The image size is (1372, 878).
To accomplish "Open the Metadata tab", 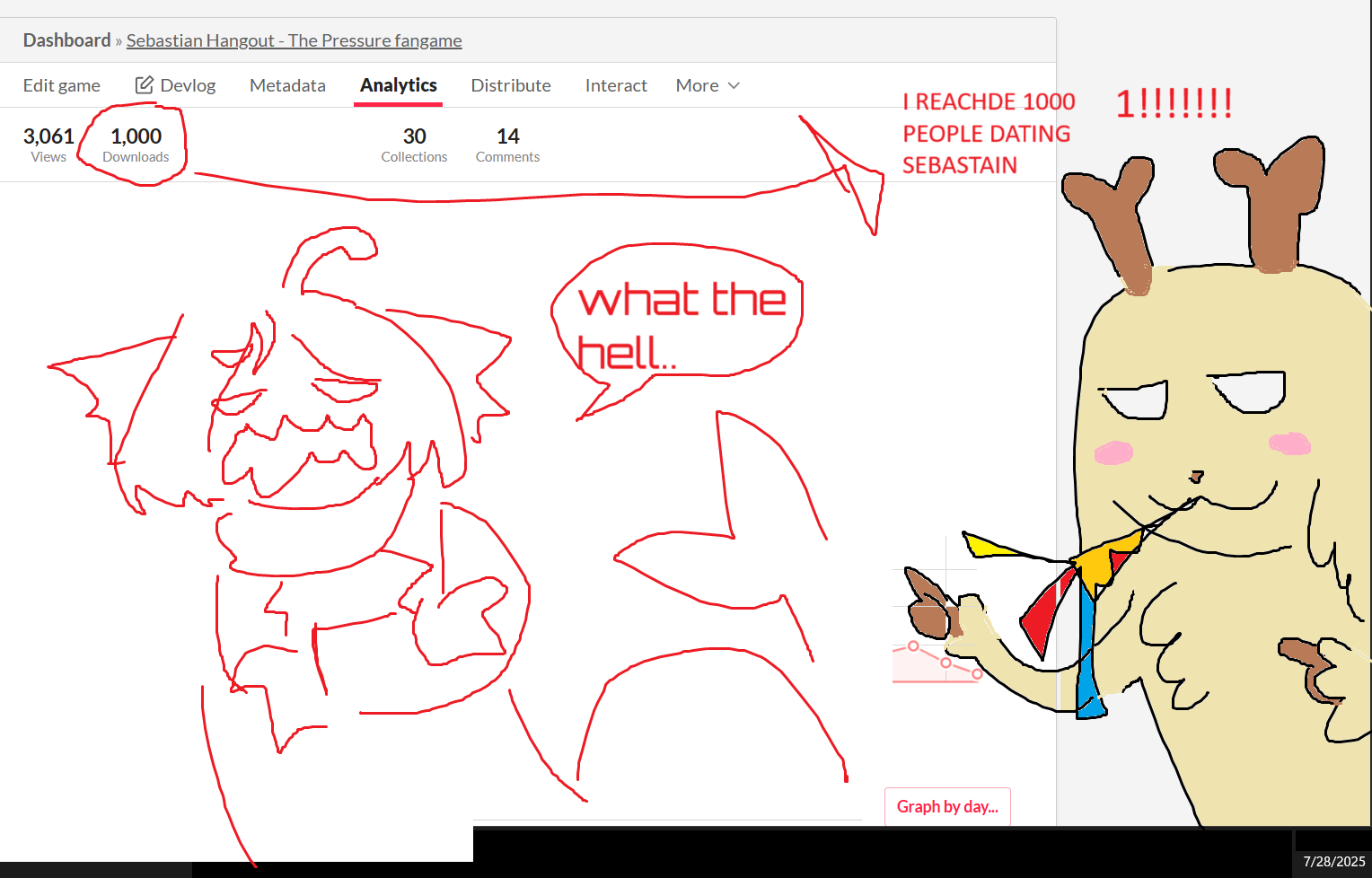I will coord(287,85).
